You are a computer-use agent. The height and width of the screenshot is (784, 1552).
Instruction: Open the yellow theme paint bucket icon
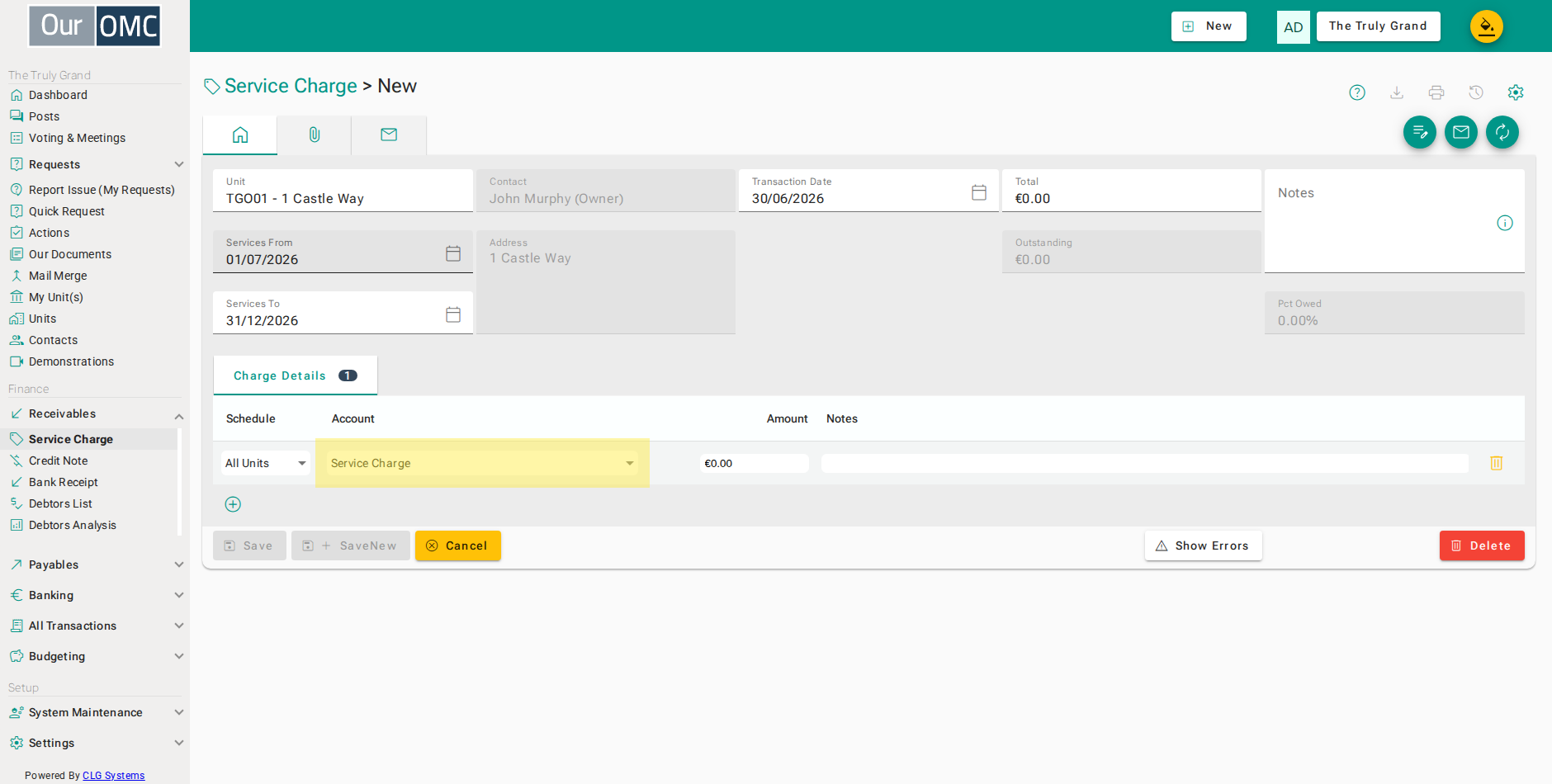pos(1487,26)
